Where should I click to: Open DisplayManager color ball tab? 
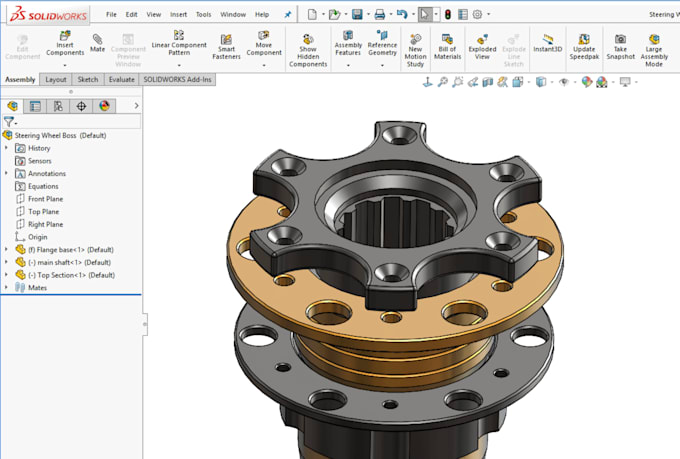(x=104, y=106)
